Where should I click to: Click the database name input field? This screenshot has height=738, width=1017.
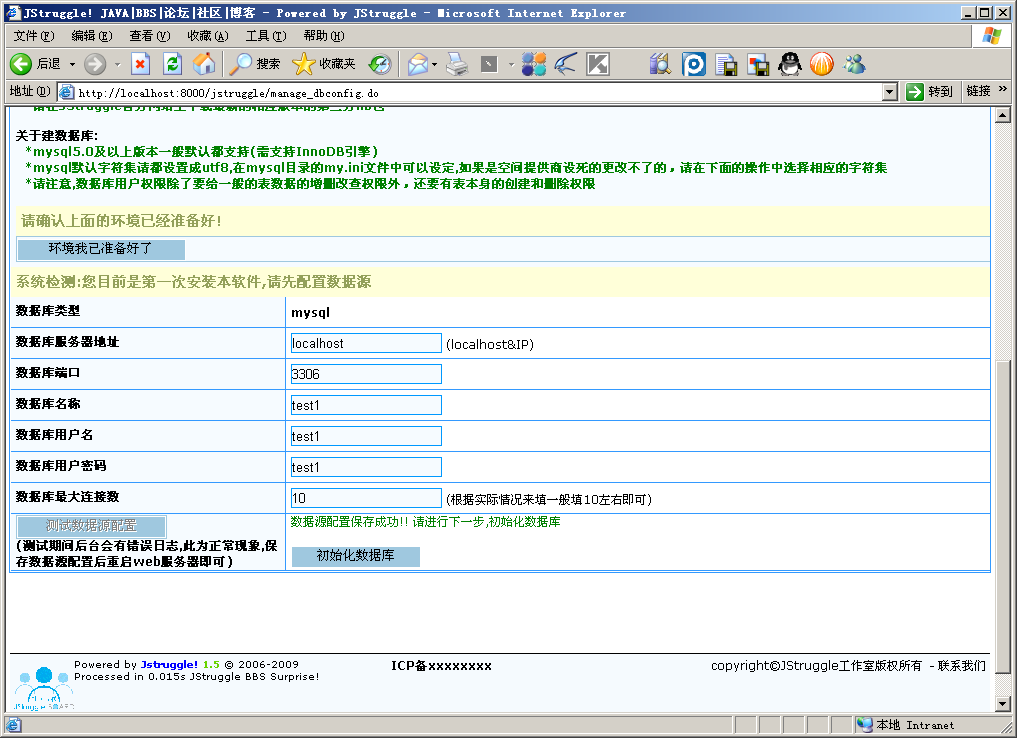pos(366,405)
